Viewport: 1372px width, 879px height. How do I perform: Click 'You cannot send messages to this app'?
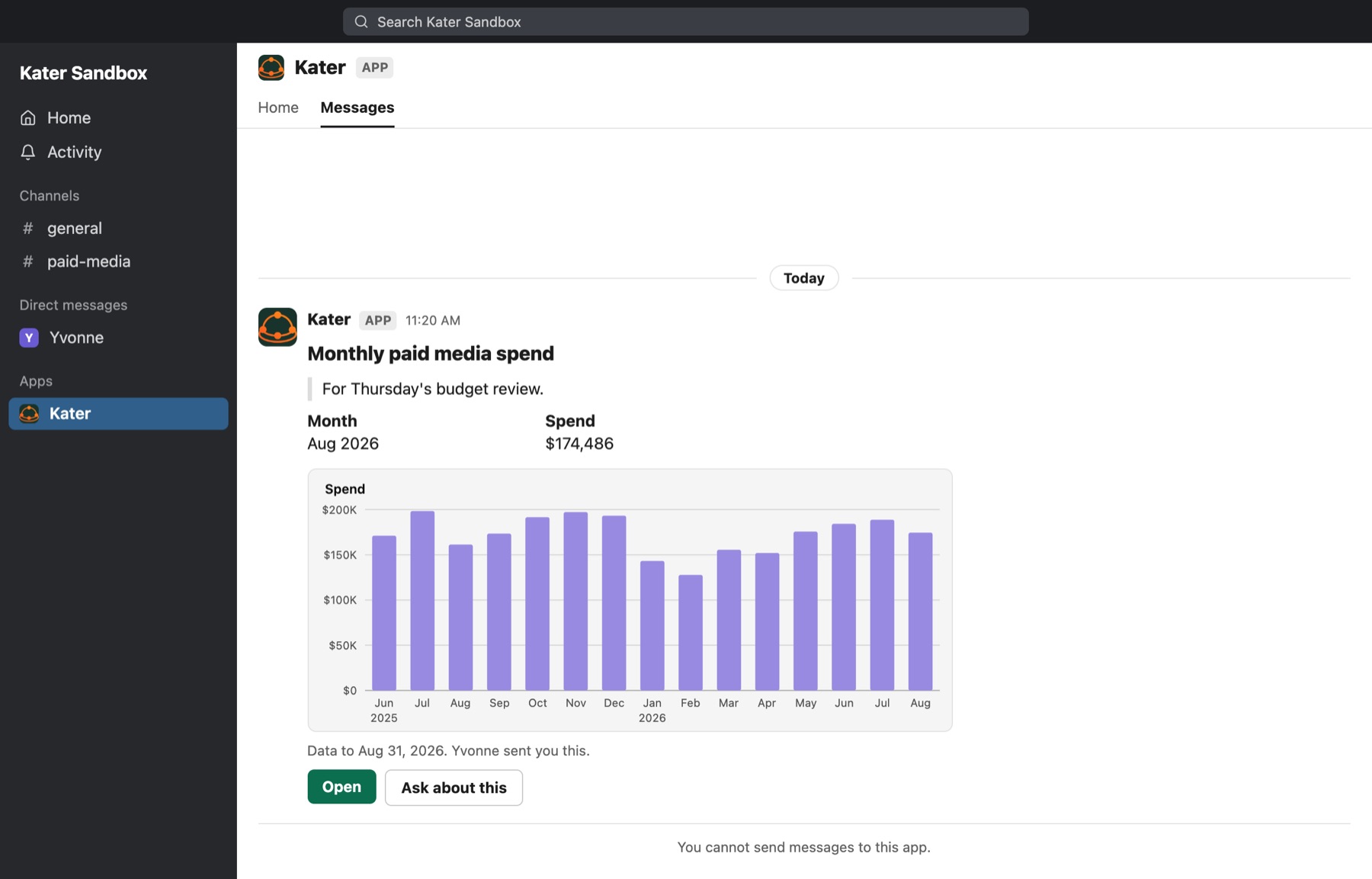pos(804,847)
